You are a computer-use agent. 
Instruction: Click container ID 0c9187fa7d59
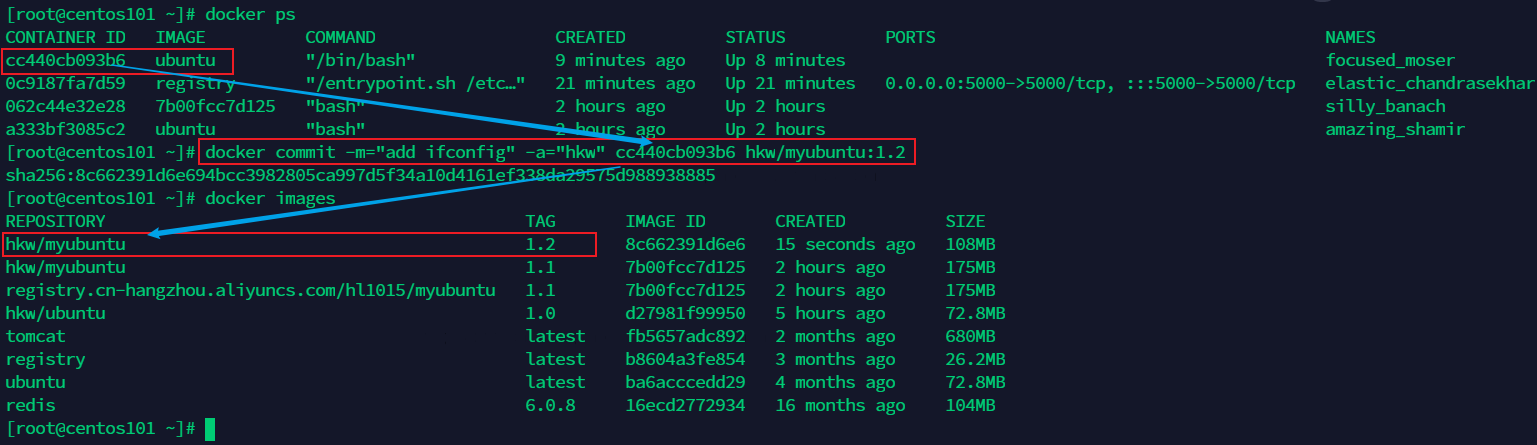(x=65, y=83)
